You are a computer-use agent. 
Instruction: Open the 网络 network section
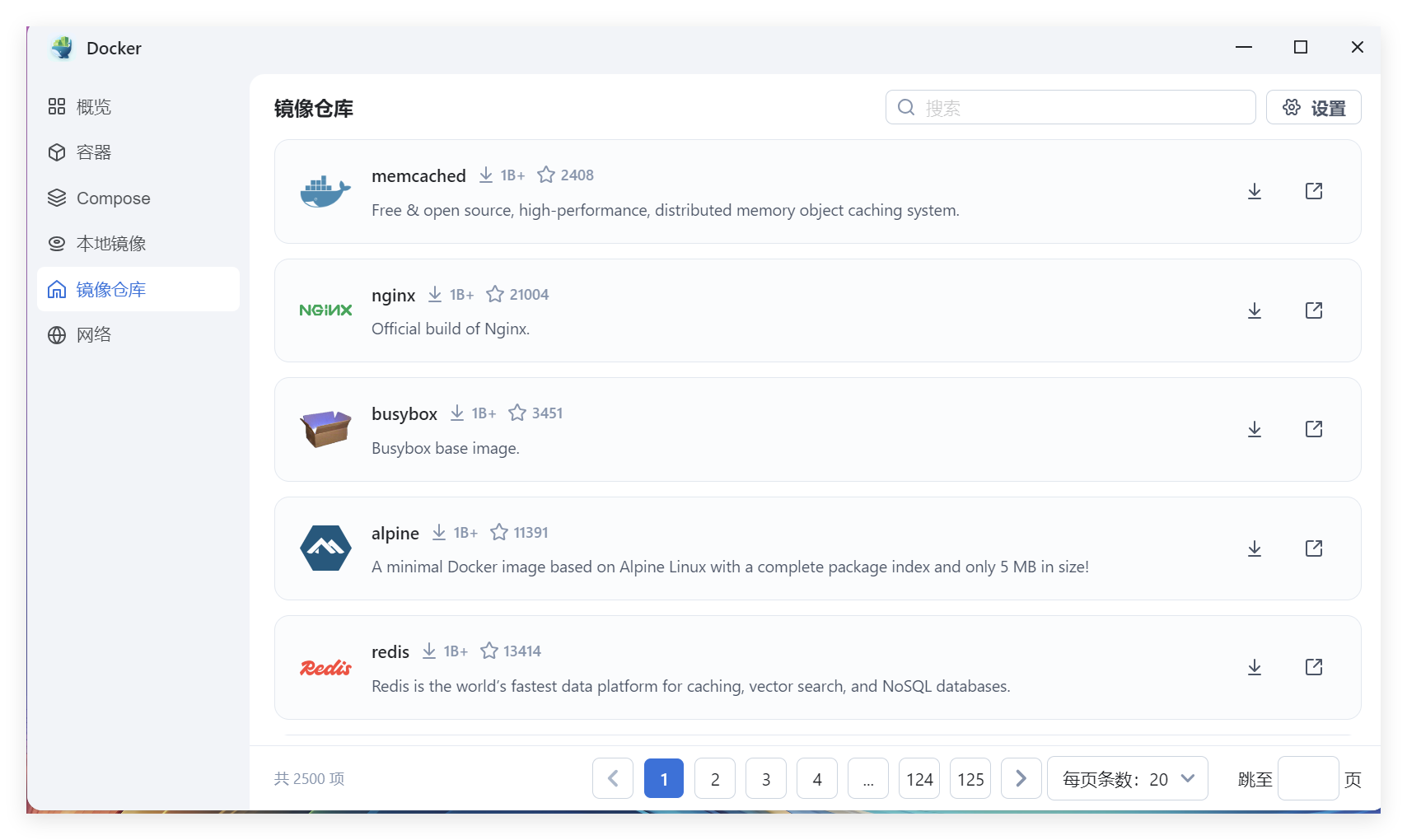(x=138, y=335)
